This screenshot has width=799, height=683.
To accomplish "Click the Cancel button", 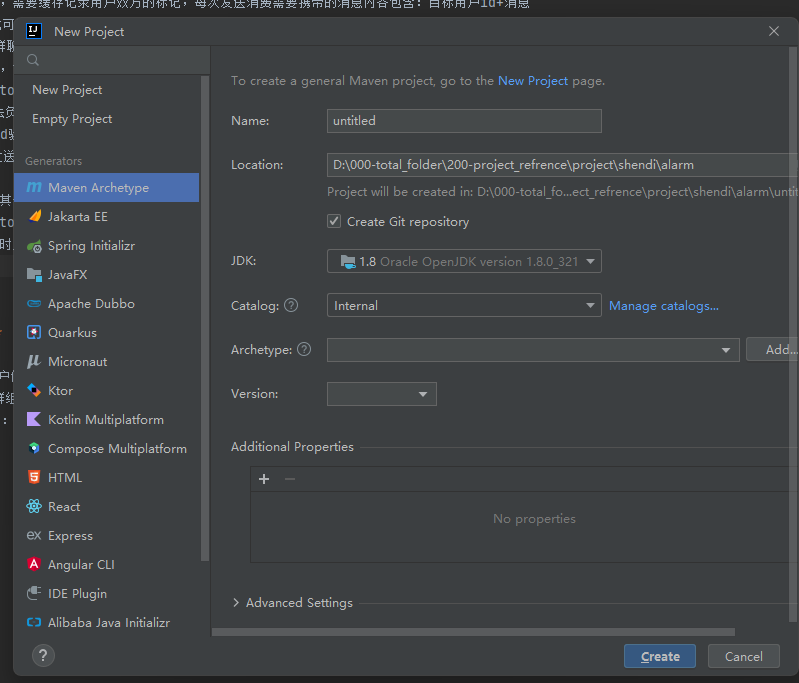I will click(x=743, y=656).
